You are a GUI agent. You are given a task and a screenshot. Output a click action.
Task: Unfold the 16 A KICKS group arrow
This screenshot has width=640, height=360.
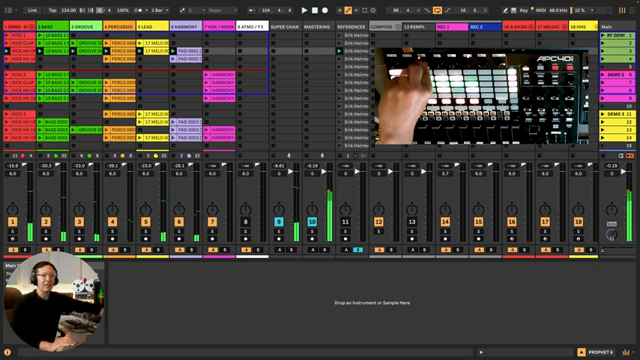(x=531, y=27)
